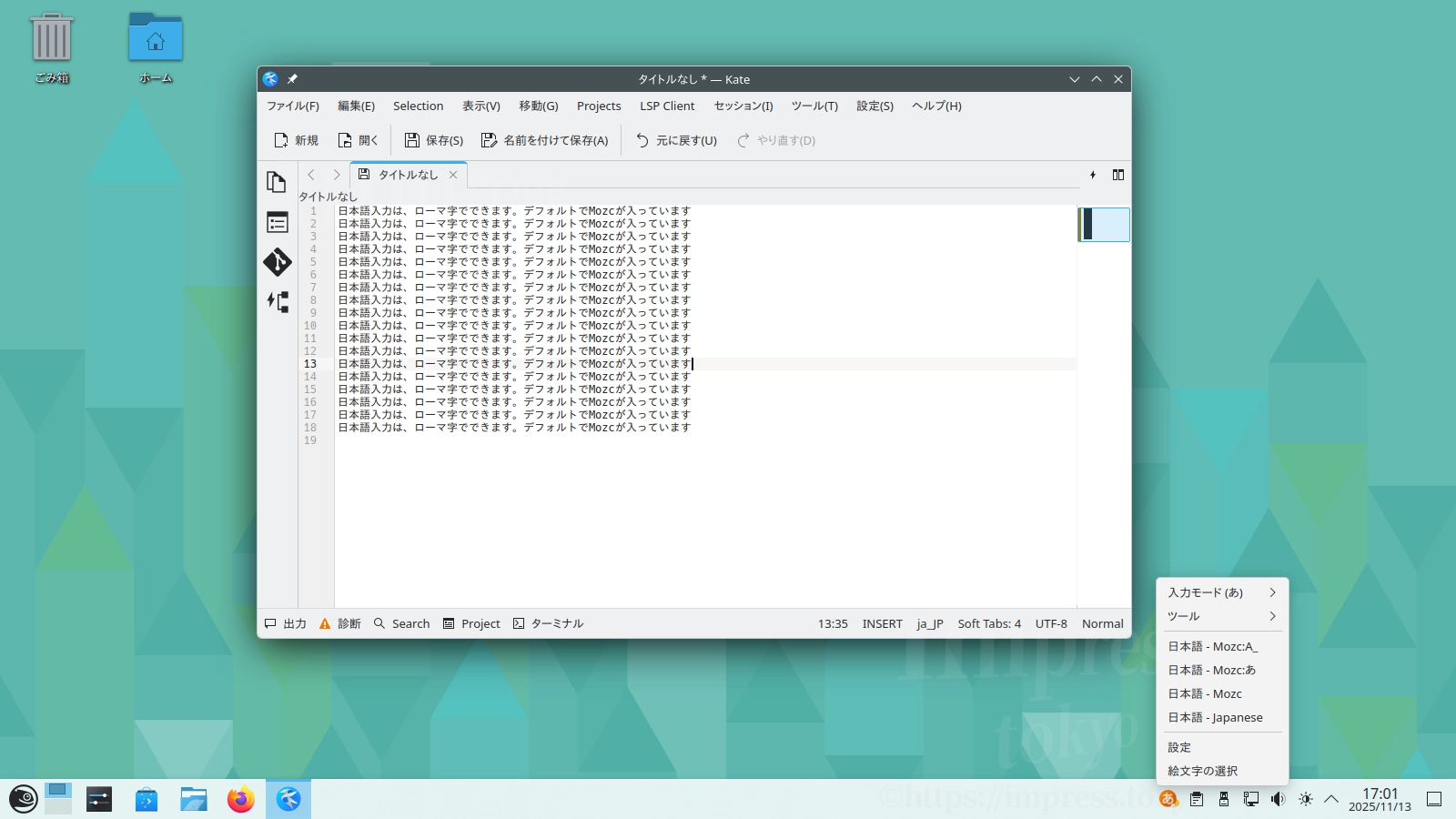
Task: Undo with 元に戻す(U) button
Action: (x=676, y=140)
